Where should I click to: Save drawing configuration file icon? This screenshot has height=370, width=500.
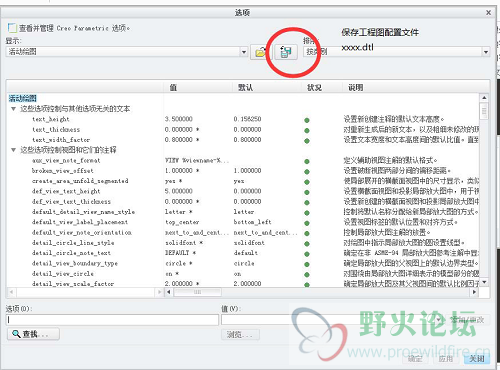pos(286,52)
